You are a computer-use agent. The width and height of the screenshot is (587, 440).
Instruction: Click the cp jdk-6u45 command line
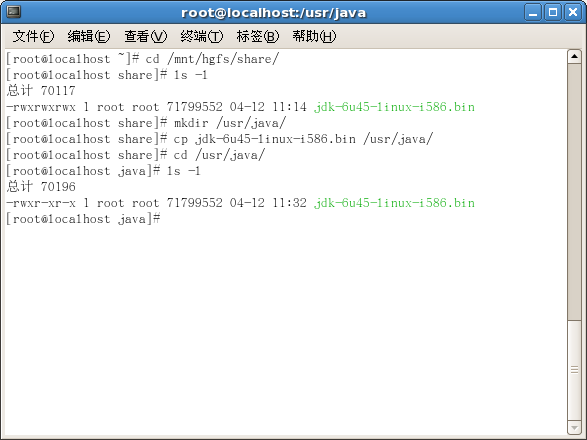(x=220, y=139)
